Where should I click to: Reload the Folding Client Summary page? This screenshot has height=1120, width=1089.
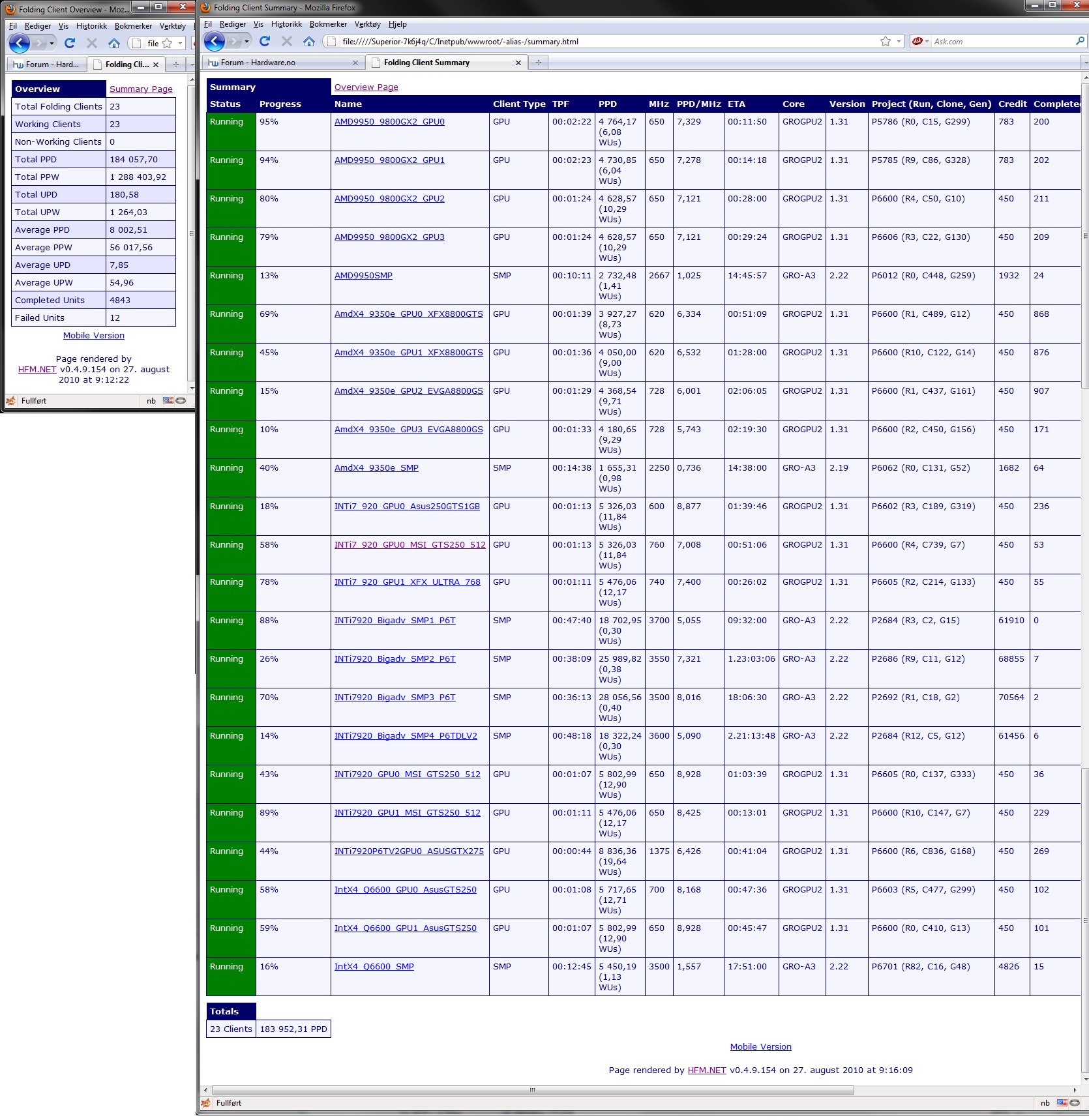[x=265, y=41]
